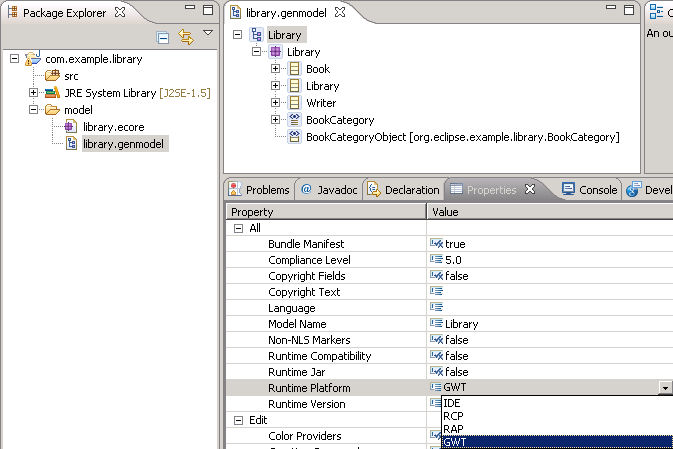Collapse the Edit property category
Screen dimensions: 673x449
238,420
